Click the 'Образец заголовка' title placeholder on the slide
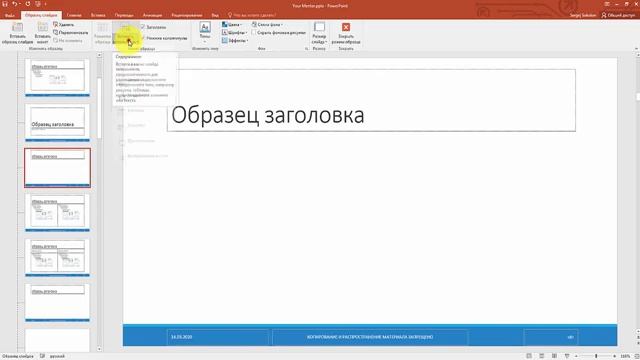Image resolution: width=640 pixels, height=360 pixels. [371, 100]
